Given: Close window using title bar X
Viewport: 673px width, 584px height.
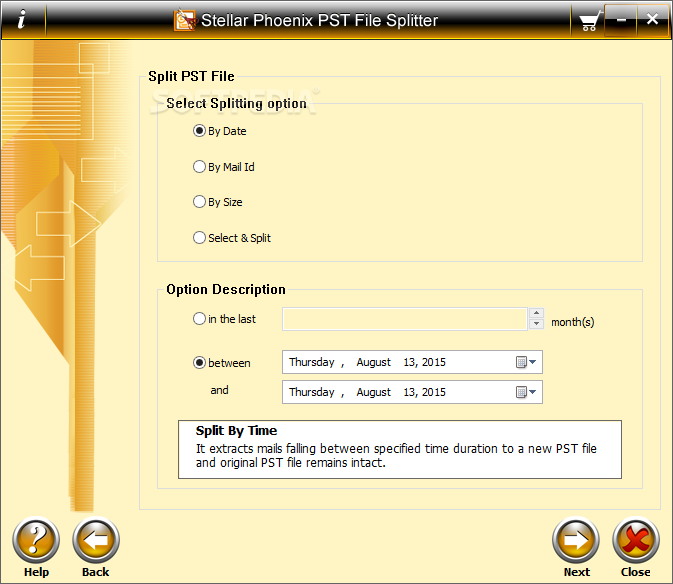Looking at the screenshot, I should [652, 19].
